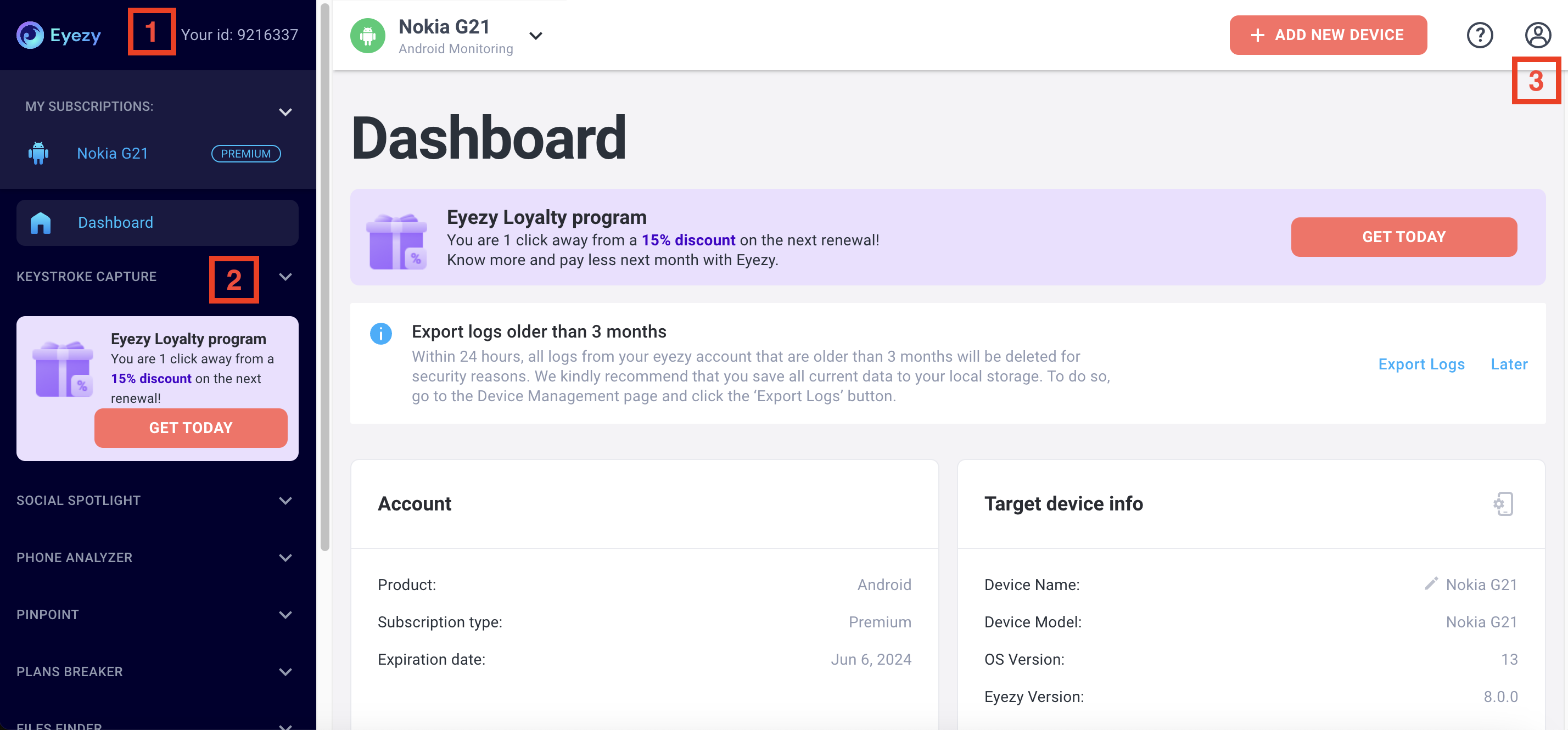Collapse the My Subscriptions section
The height and width of the screenshot is (730, 1568).
285,111
